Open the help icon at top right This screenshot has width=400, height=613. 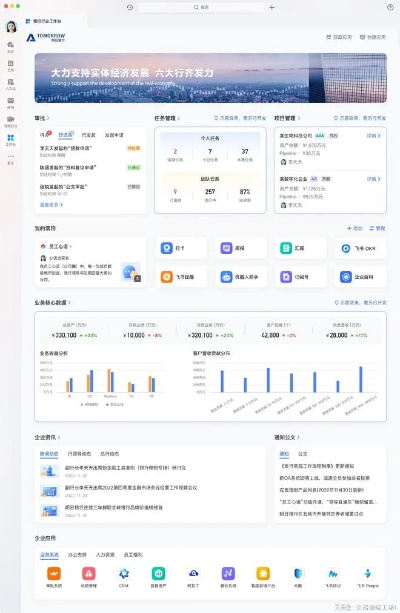click(x=390, y=7)
